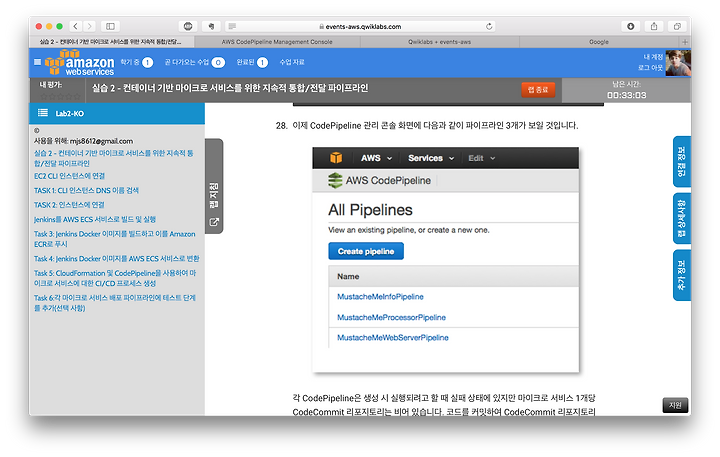Switch to the AWS CodePipeline Management Console tab
Viewport: 720px width, 457px height.
tap(277, 42)
